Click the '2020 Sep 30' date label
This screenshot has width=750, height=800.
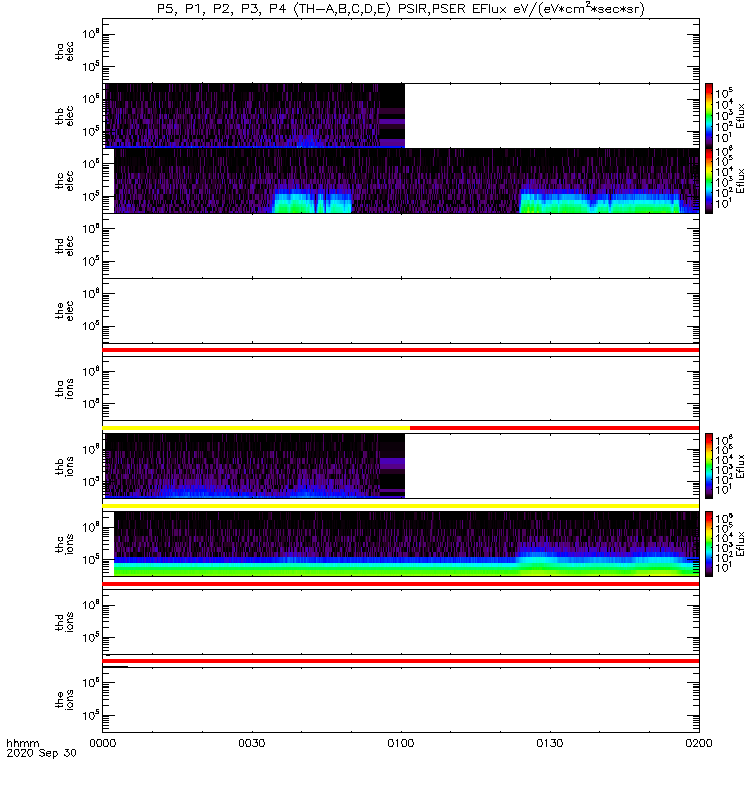(41, 753)
